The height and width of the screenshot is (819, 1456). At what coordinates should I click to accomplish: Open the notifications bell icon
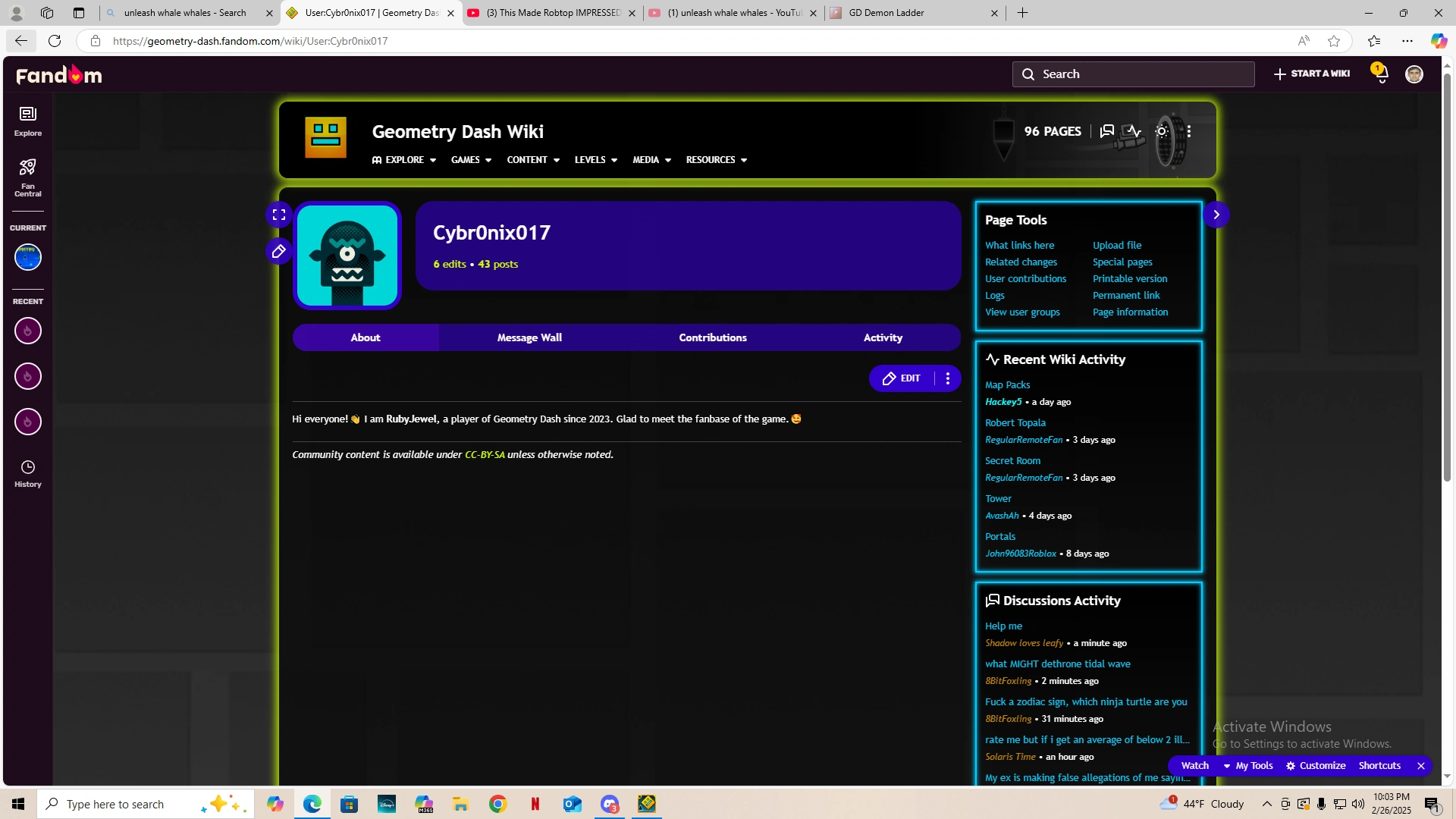1380,74
